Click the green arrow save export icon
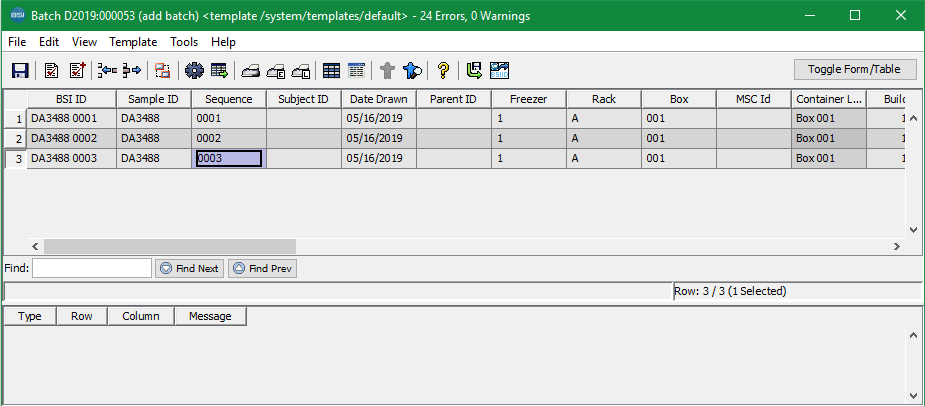Screen dimensions: 925x406 [x=474, y=70]
